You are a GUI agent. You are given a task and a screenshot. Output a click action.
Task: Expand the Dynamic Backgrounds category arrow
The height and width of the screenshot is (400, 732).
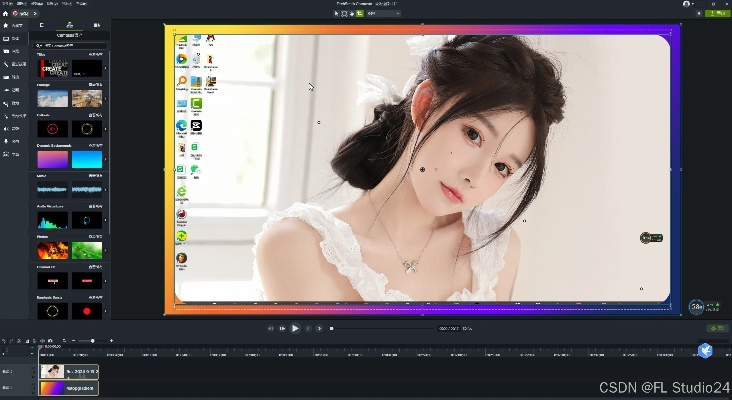point(107,159)
